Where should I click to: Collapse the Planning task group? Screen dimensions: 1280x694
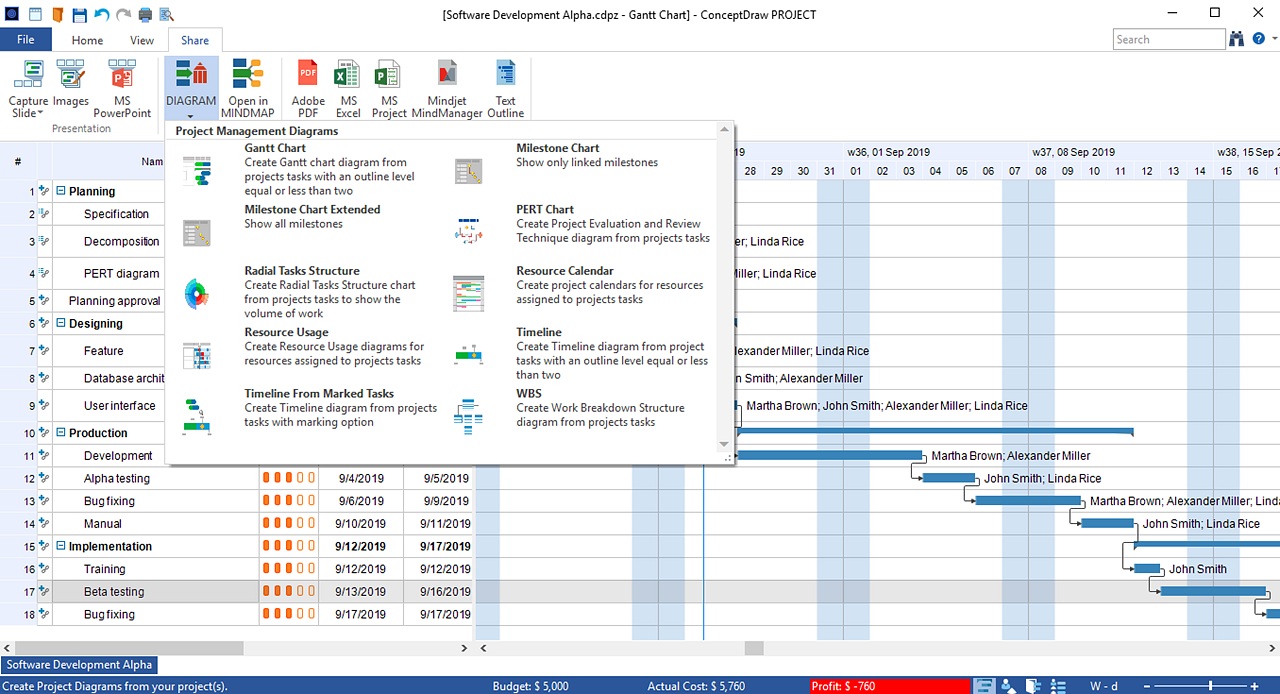coord(61,191)
